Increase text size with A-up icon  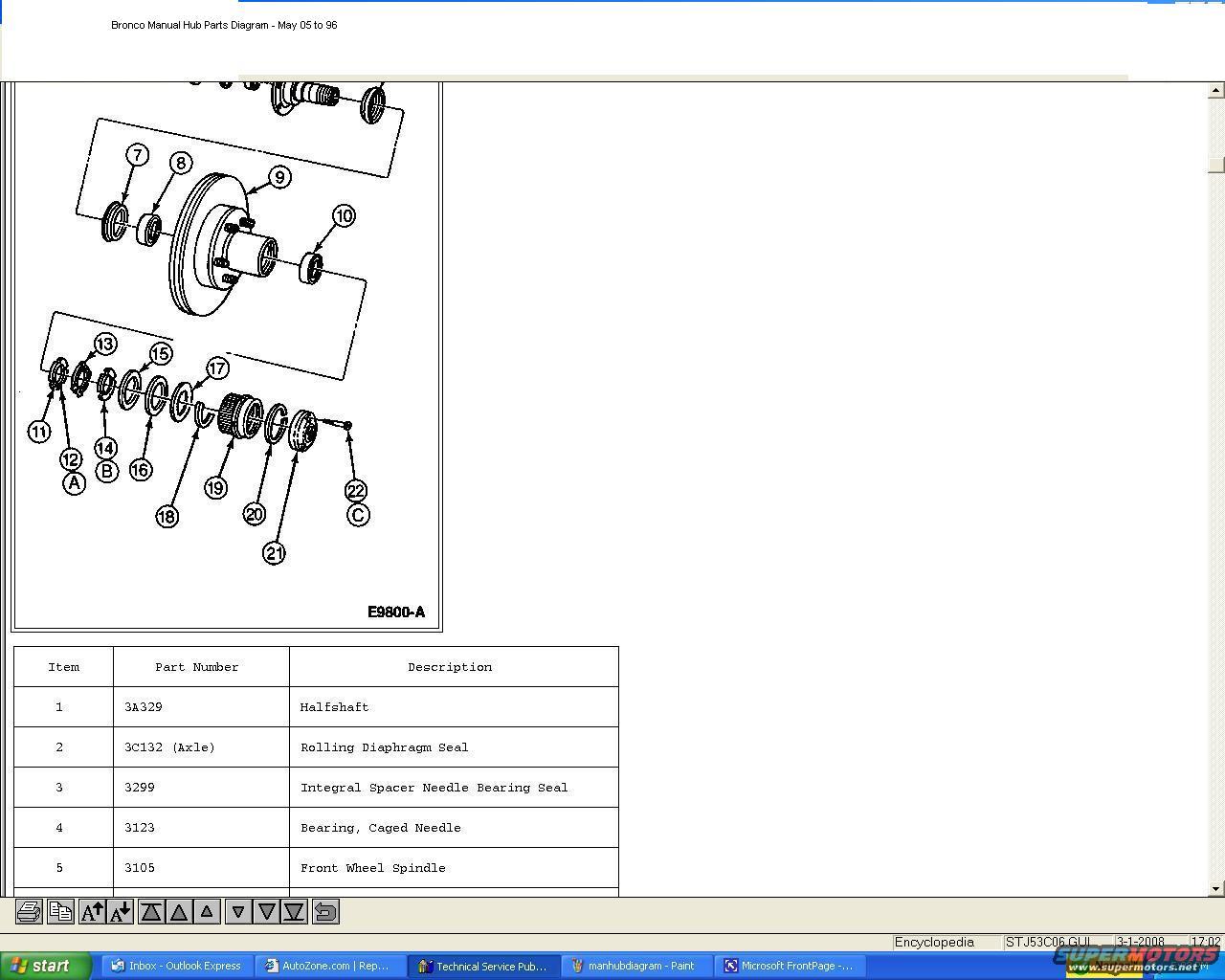92,912
